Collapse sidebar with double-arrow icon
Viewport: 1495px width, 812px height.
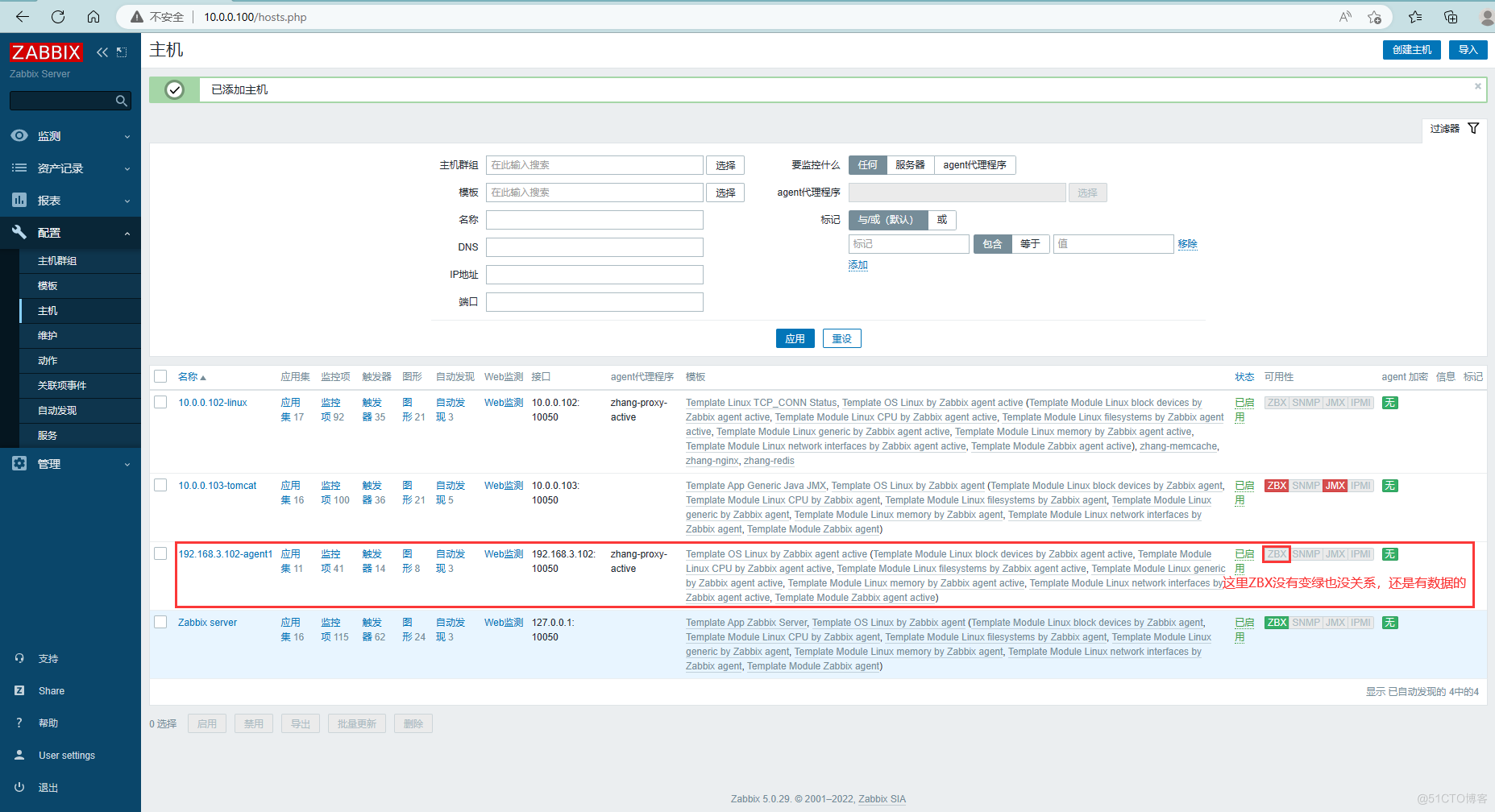[102, 52]
